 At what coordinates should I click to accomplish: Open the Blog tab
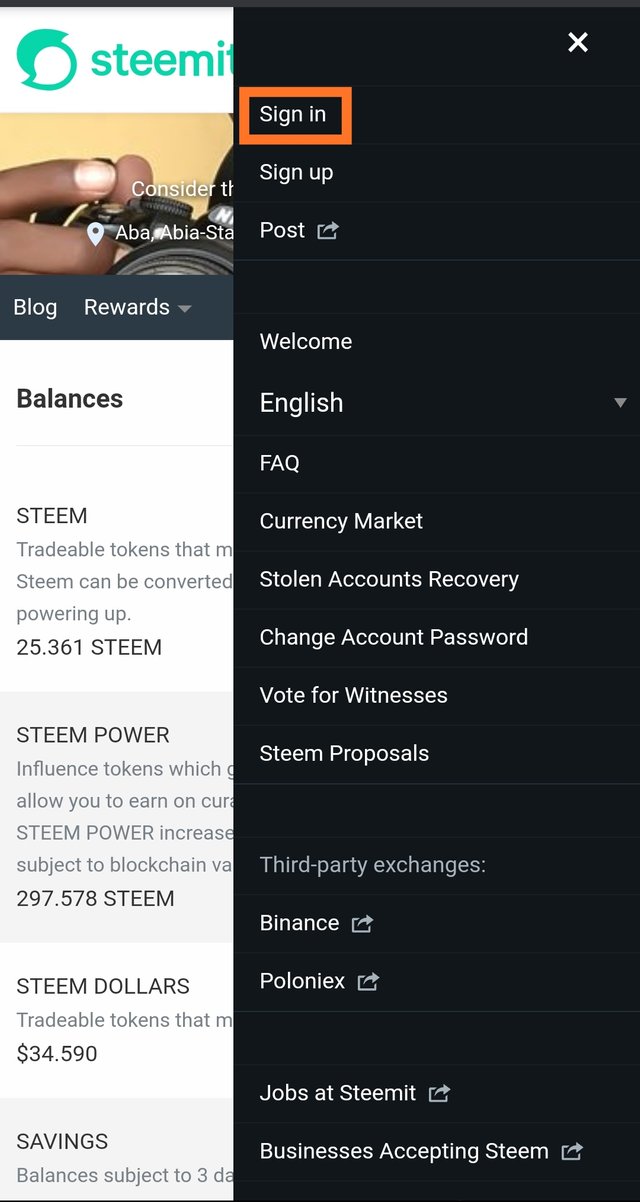click(35, 308)
